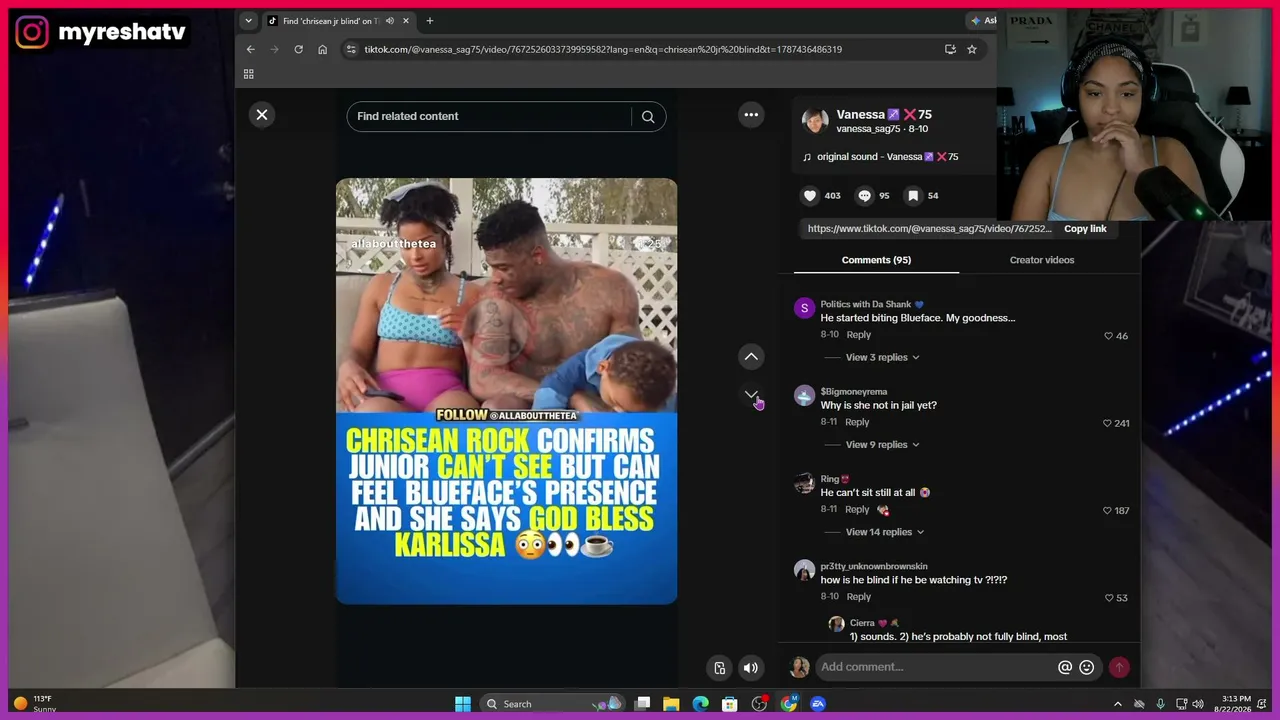Image resolution: width=1280 pixels, height=720 pixels.
Task: Reply to Politics with Da Shank's comment
Action: pyautogui.click(x=859, y=335)
